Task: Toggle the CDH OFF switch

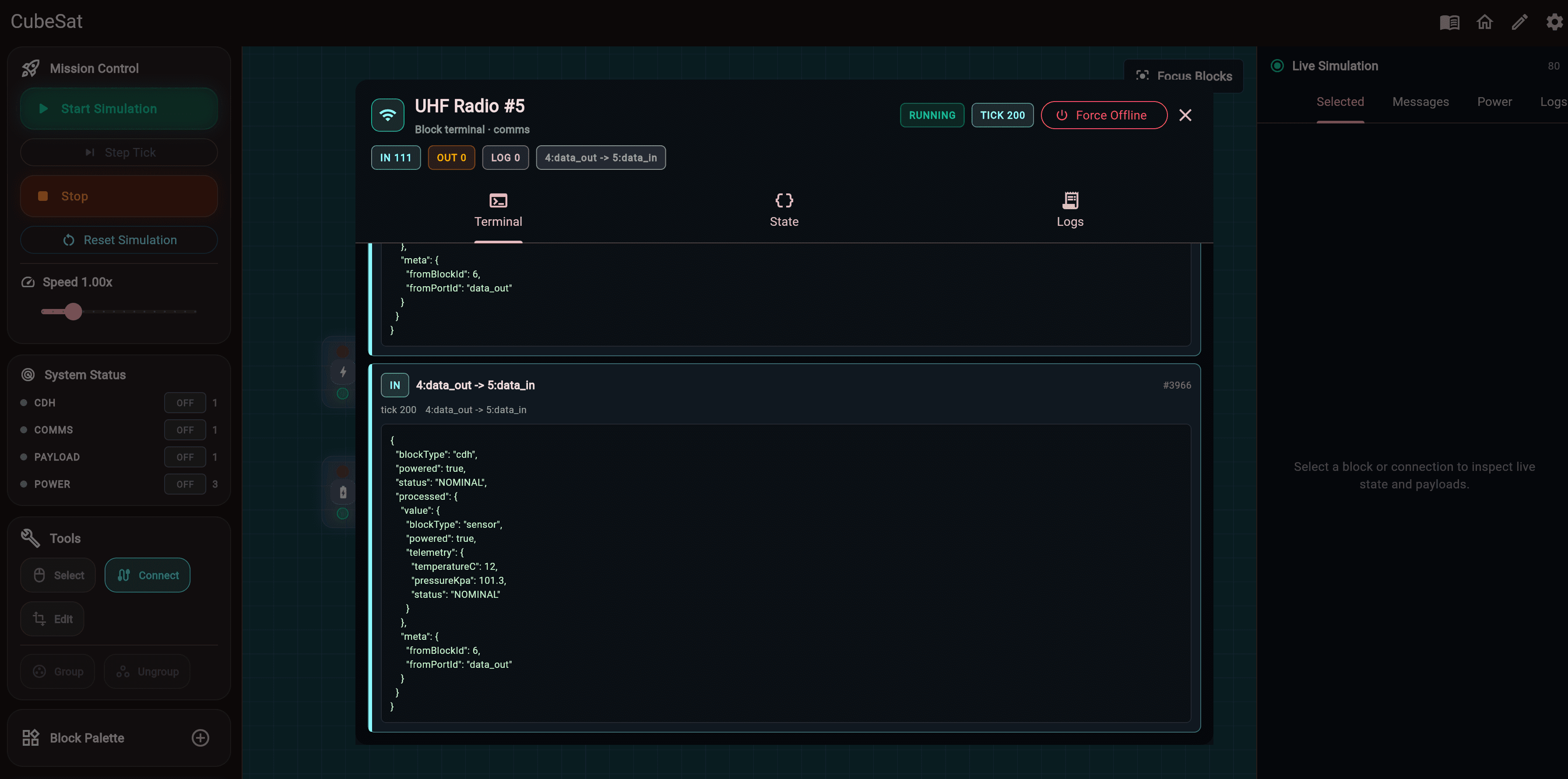Action: click(x=185, y=403)
